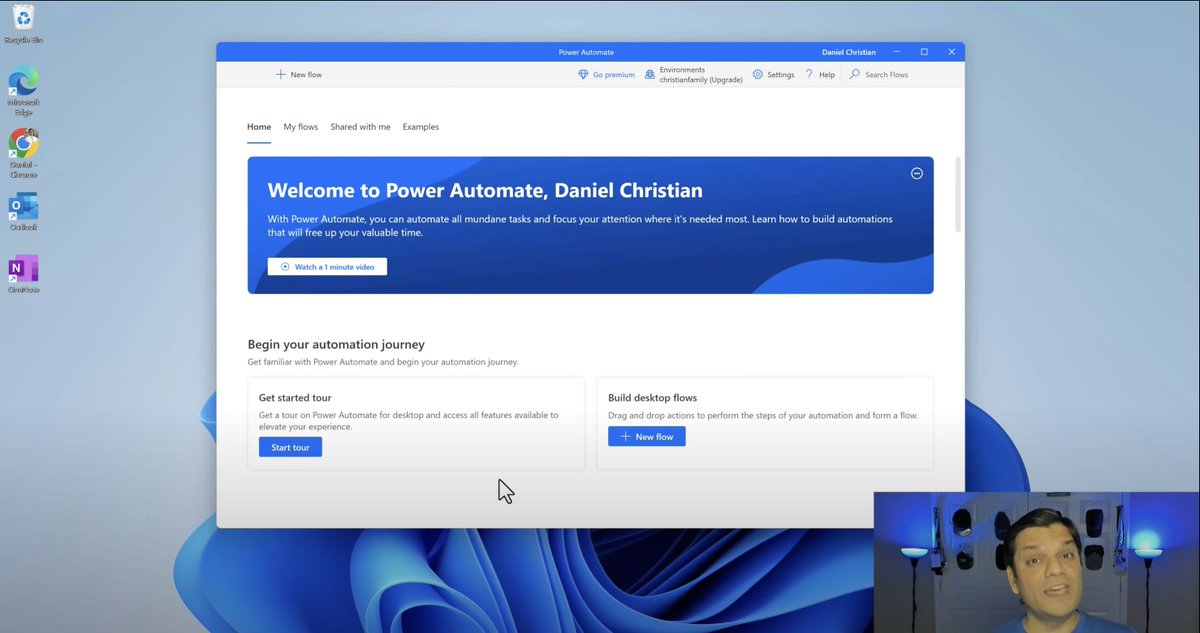Launch Microsoft Edge desktop shortcut
The image size is (1200, 633).
click(x=23, y=92)
